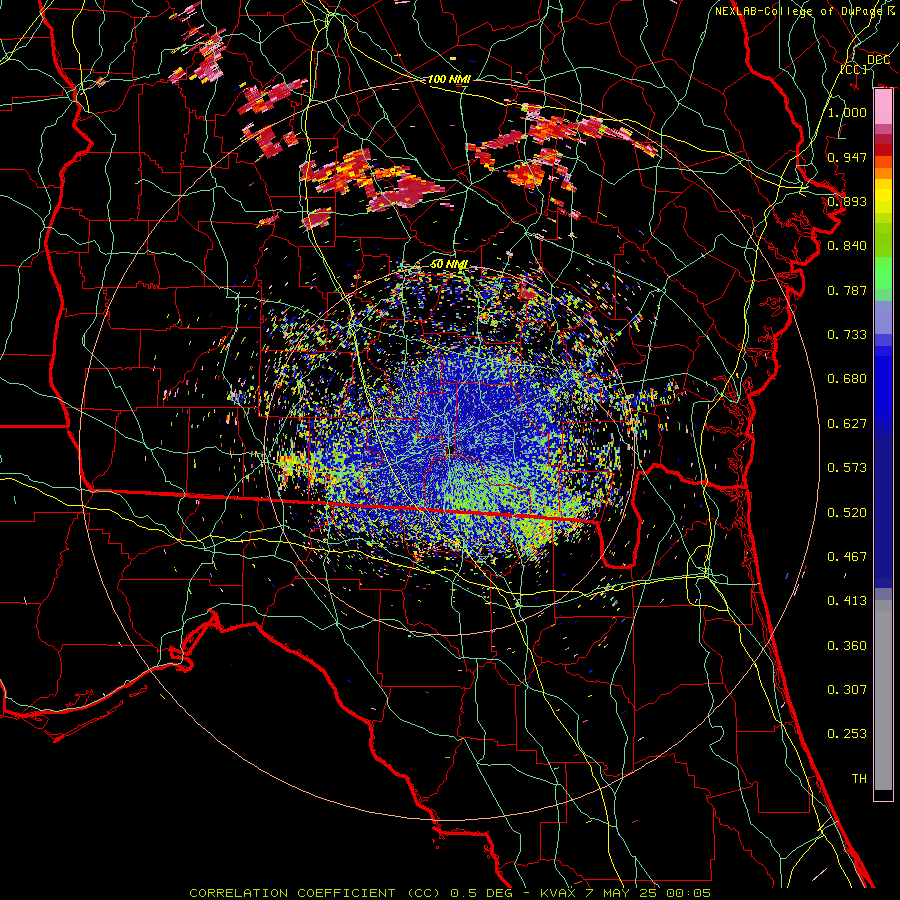Click the 0.733 scale value

pyautogui.click(x=847, y=335)
